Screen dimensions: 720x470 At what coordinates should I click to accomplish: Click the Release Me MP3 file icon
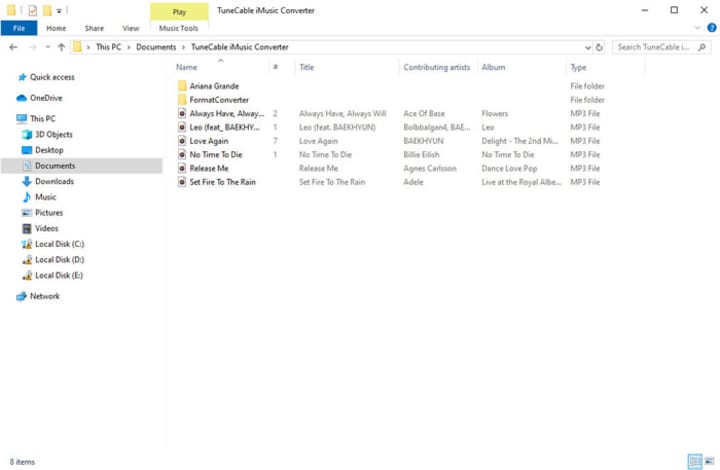(x=182, y=168)
